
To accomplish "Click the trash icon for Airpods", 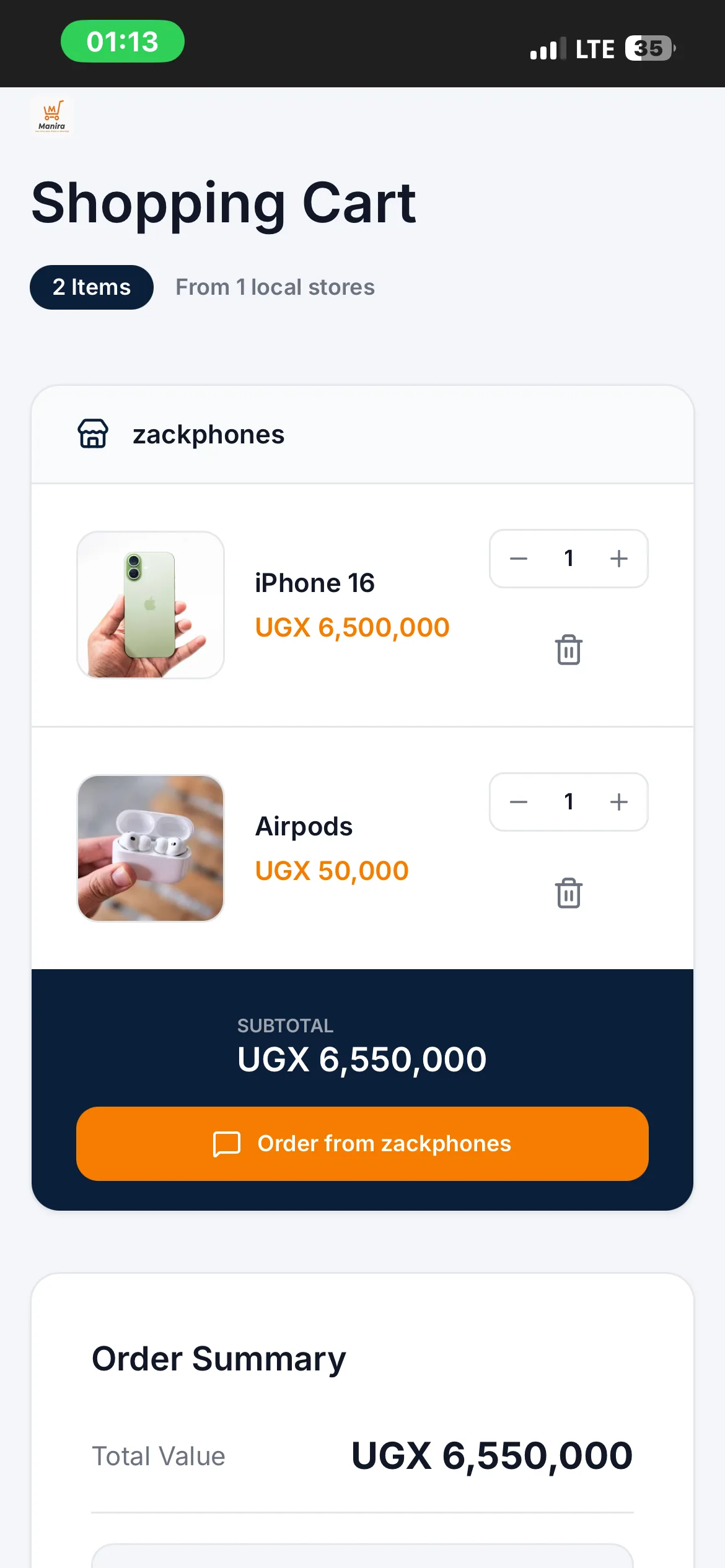I will pyautogui.click(x=568, y=892).
